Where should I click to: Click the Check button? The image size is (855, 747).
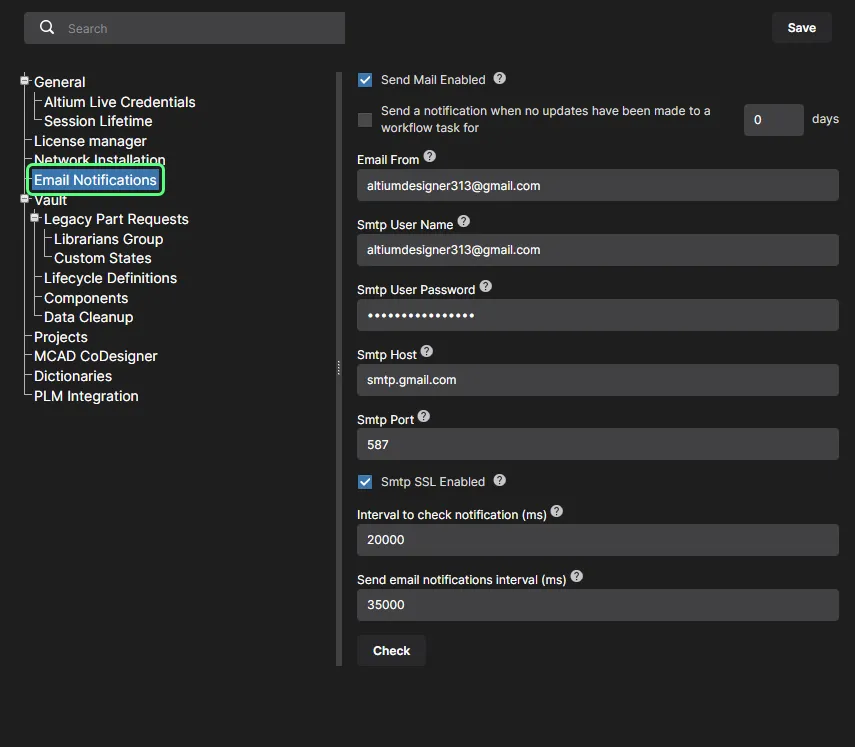(391, 651)
